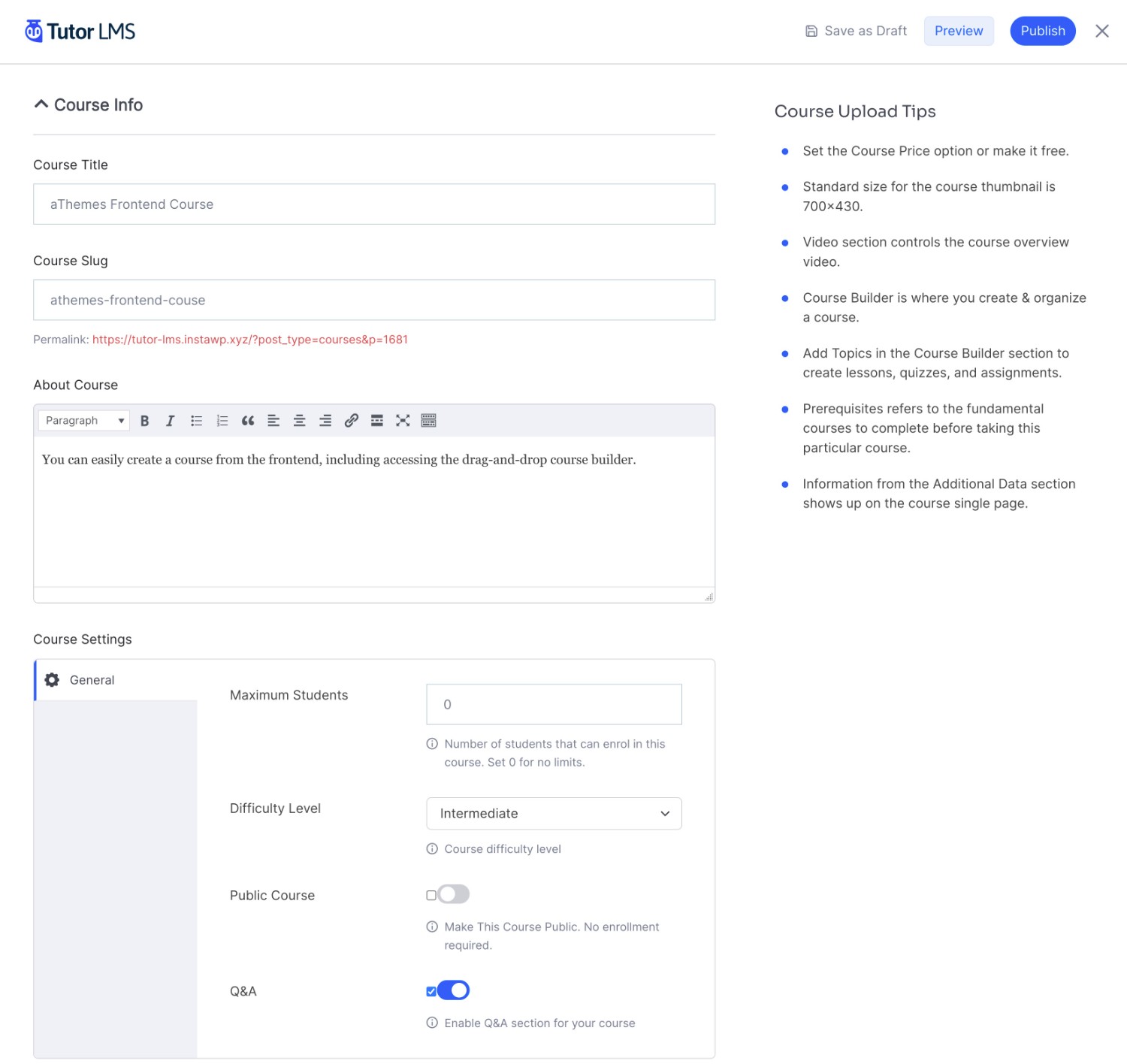Click tip 'Course Builder is where you create'

(x=944, y=308)
